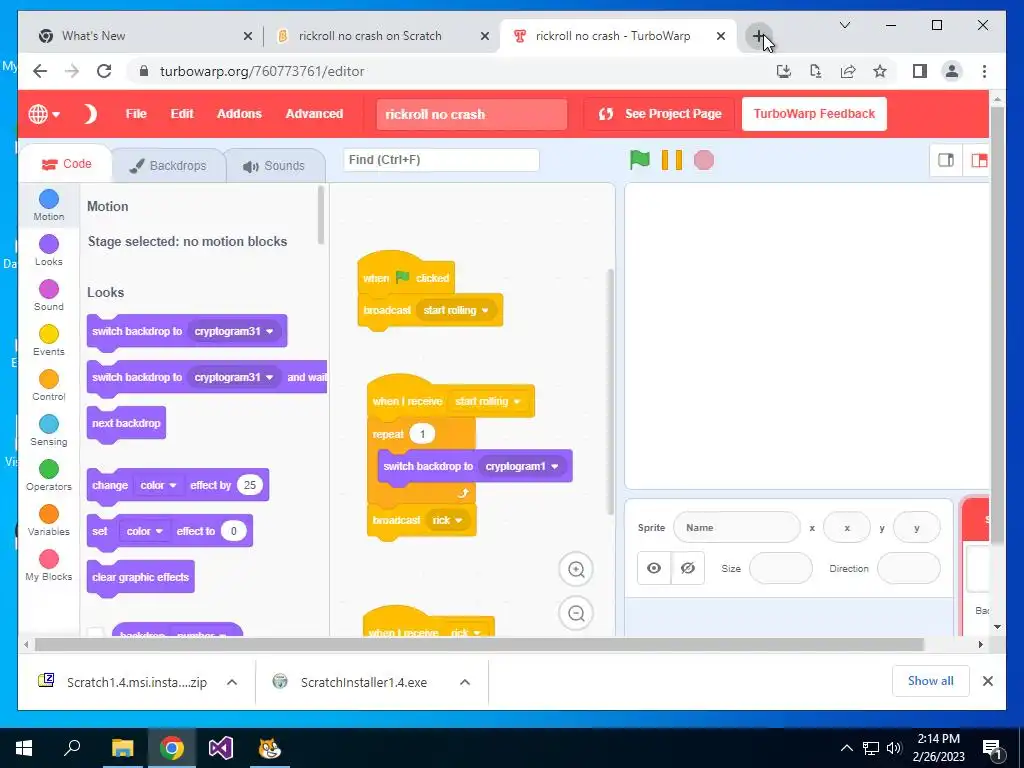Pause the project with the pause button
This screenshot has width=1024, height=768.
671,160
